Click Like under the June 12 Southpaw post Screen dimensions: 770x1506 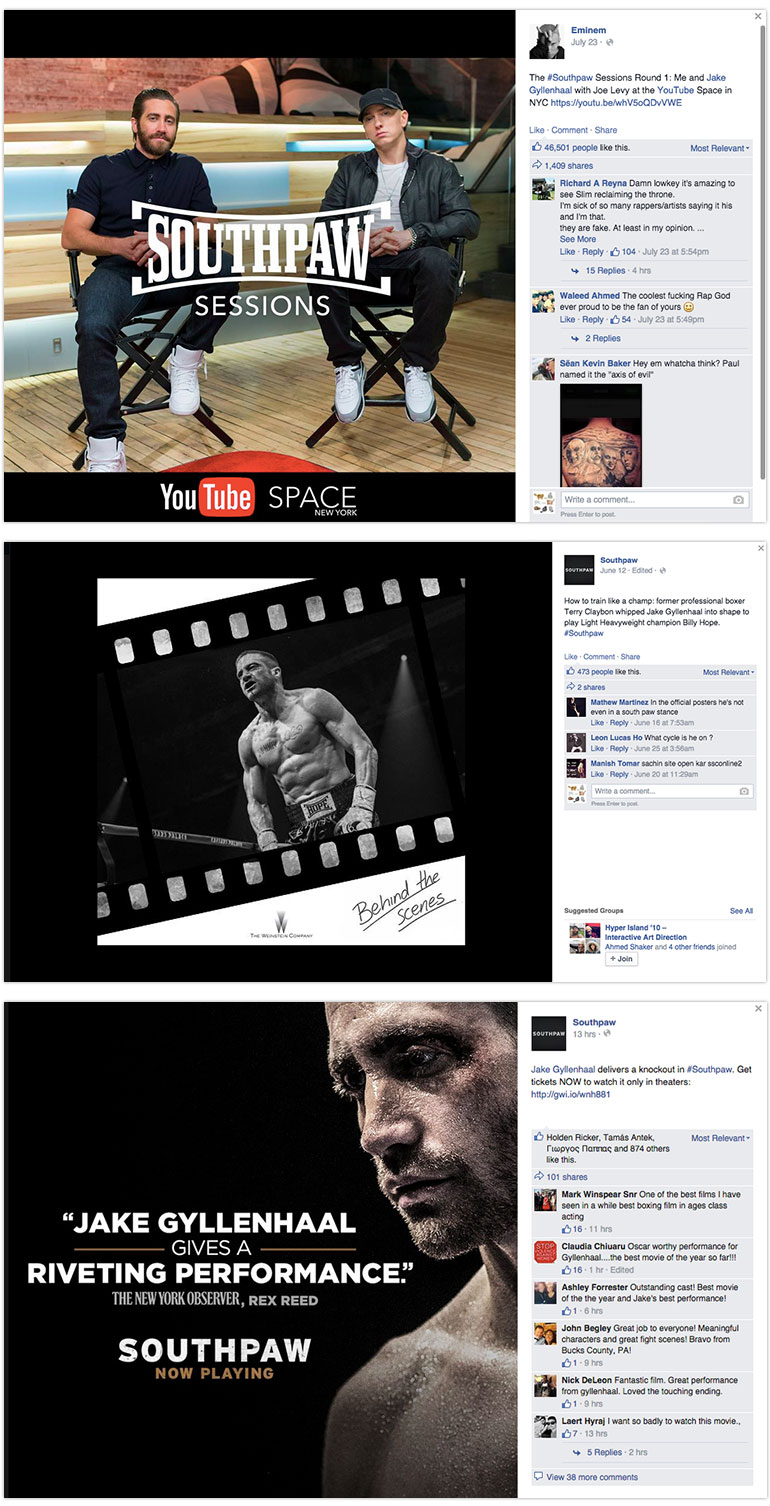pyautogui.click(x=571, y=657)
